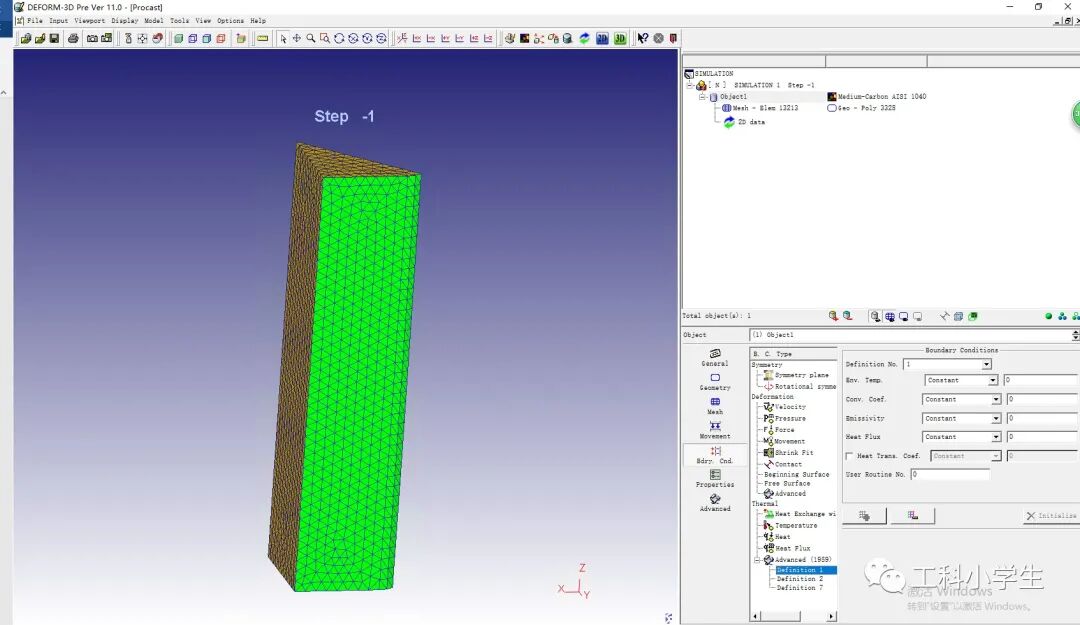The image size is (1080, 625).
Task: Click the context help arrow-question icon
Action: (x=643, y=39)
